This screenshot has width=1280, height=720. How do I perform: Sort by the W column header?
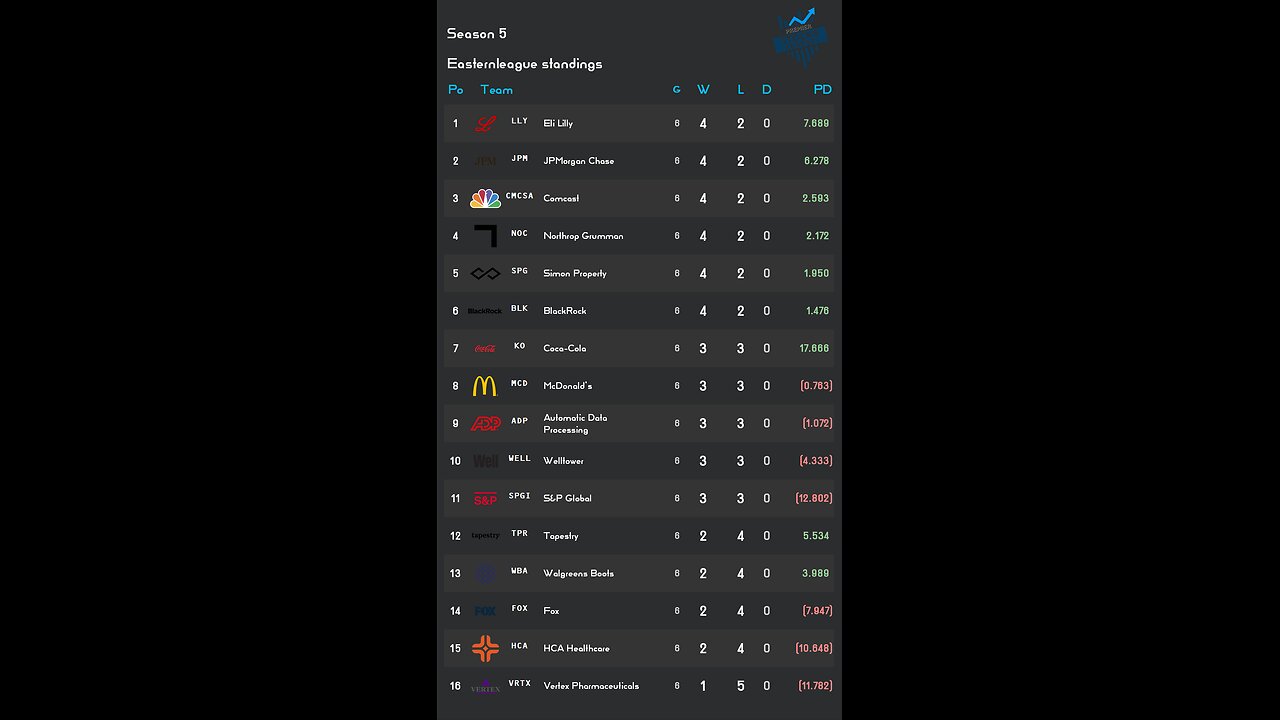pyautogui.click(x=703, y=90)
